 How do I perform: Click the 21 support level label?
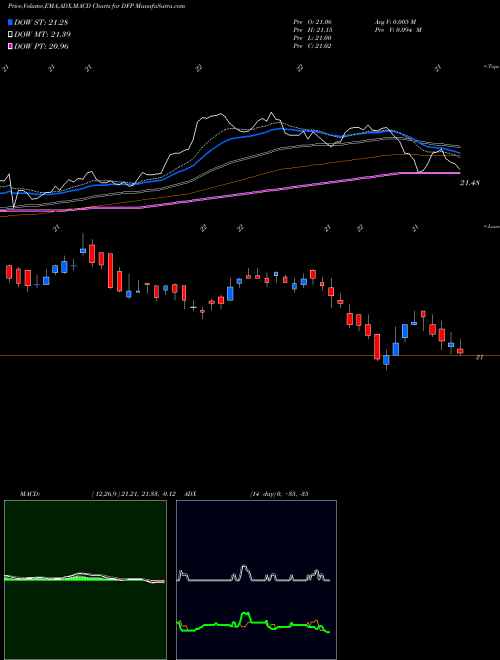tap(479, 357)
